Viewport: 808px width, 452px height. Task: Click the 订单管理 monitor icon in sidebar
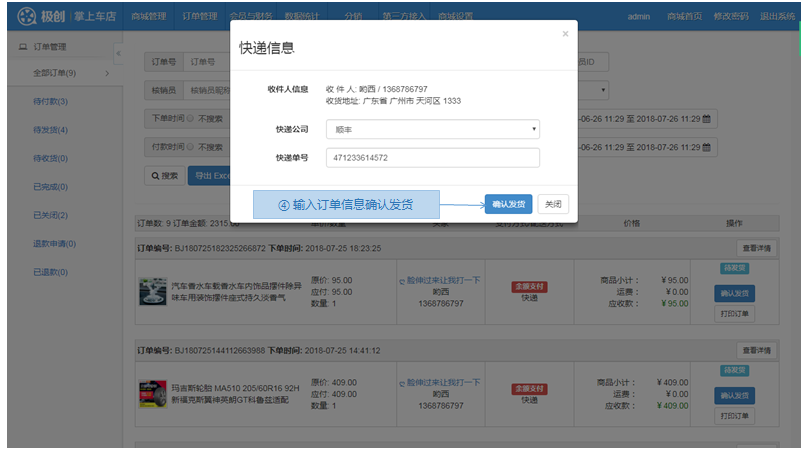point(23,46)
